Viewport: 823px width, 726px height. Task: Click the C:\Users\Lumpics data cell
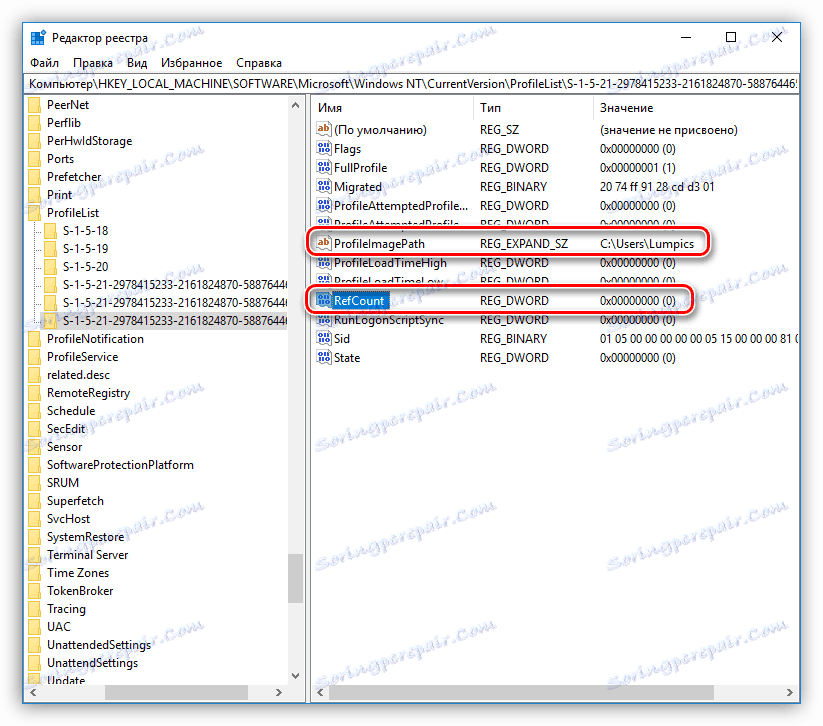coord(647,244)
